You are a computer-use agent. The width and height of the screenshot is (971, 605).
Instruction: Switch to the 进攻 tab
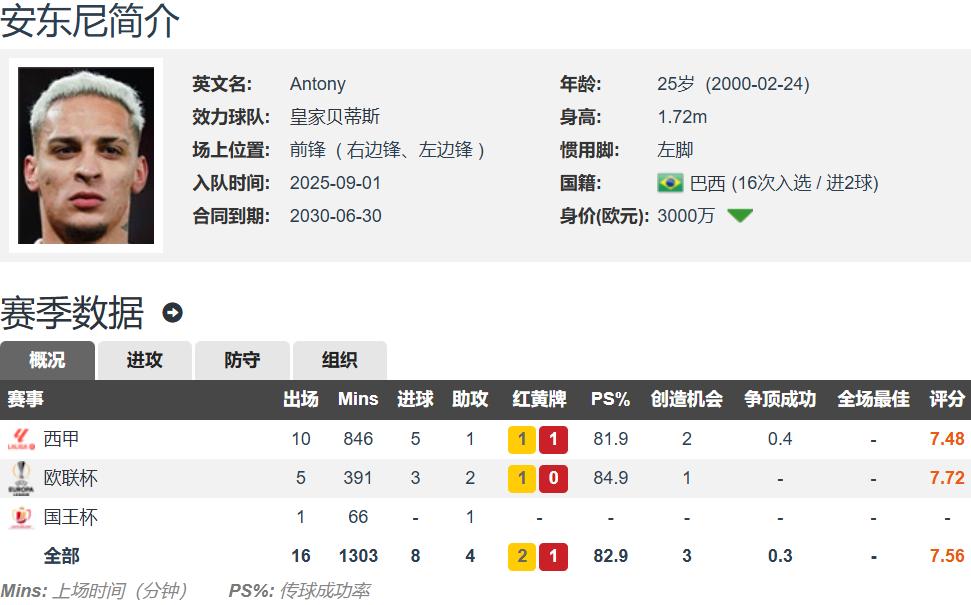144,360
